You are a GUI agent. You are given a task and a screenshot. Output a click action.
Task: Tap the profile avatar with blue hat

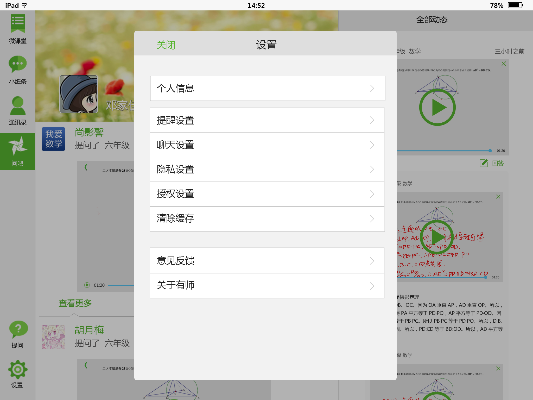click(x=79, y=94)
